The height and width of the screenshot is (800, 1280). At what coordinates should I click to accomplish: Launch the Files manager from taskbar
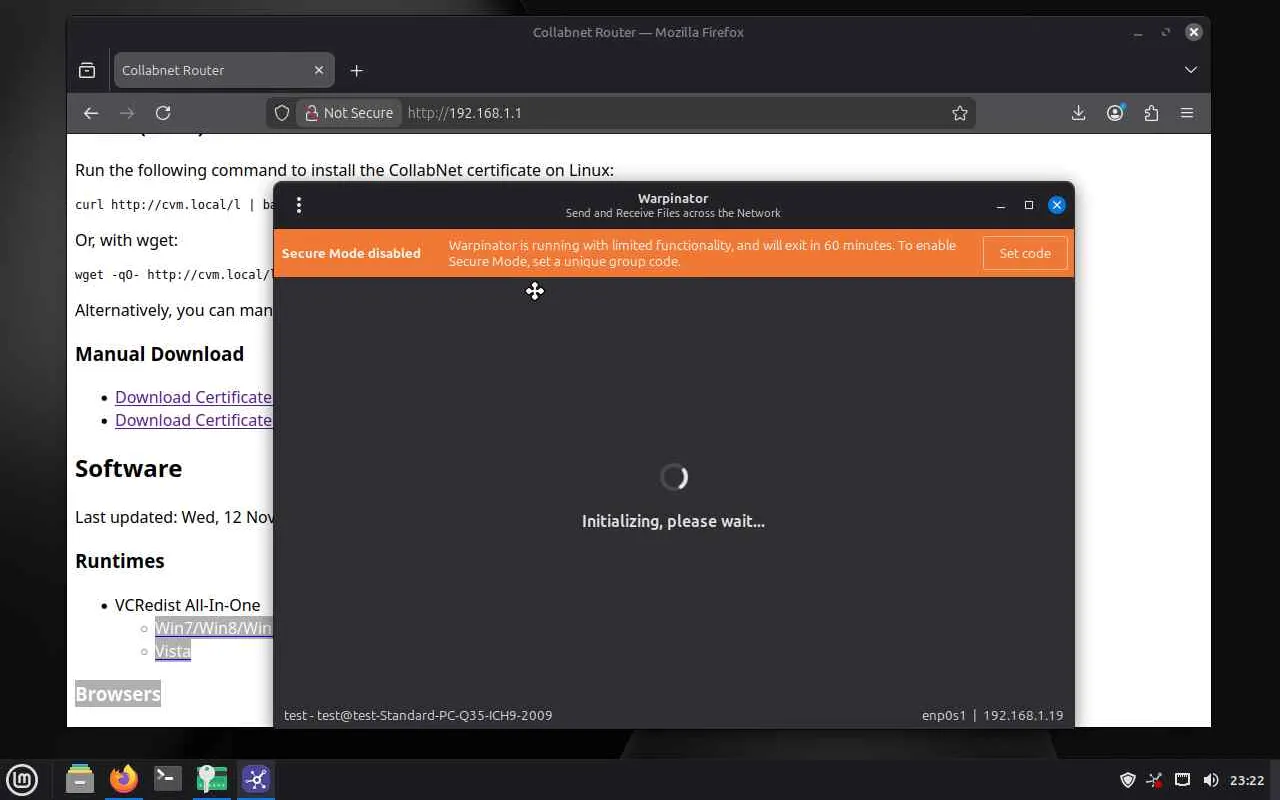(79, 779)
